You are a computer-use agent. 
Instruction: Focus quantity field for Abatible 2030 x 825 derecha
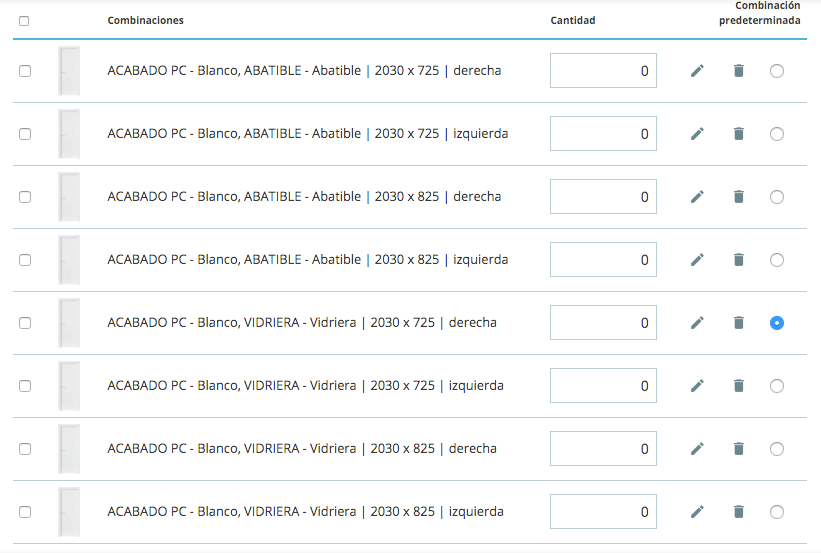pyautogui.click(x=603, y=196)
